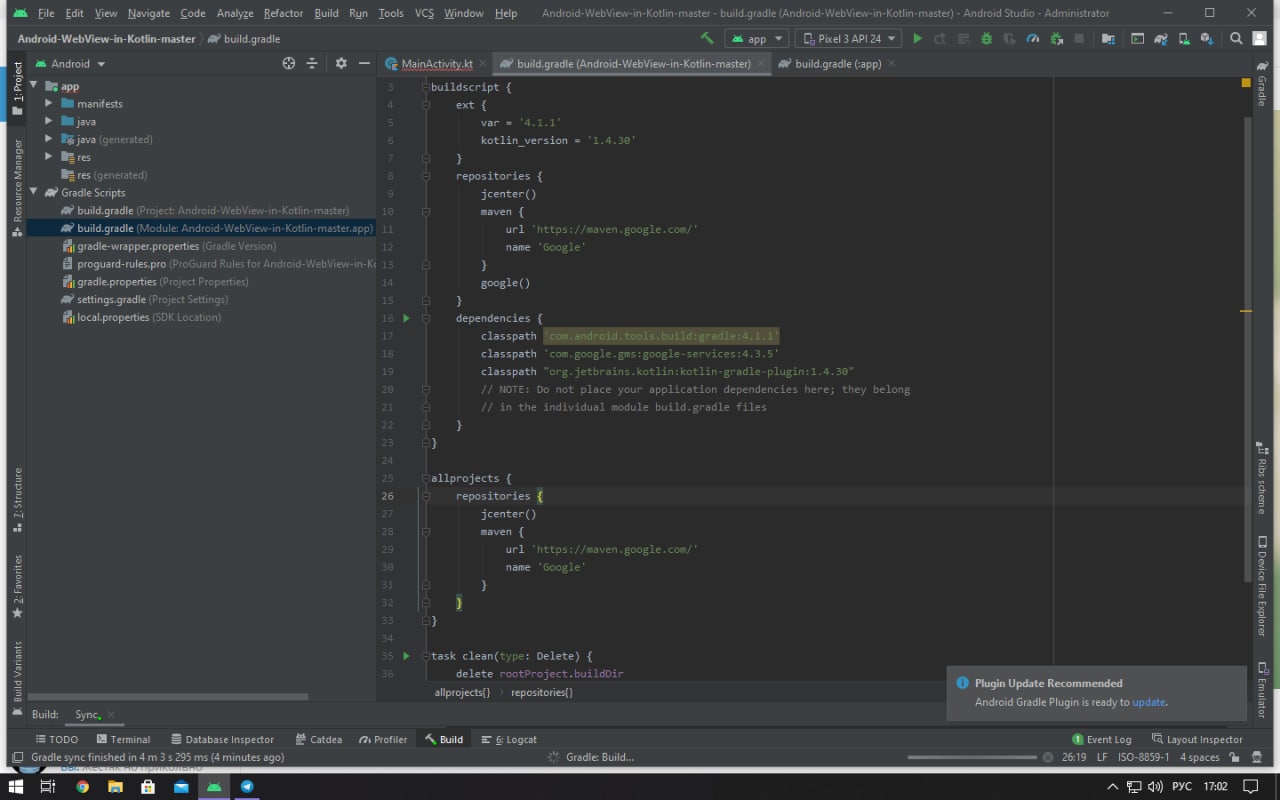1280x800 pixels.
Task: Open the Event Log button
Action: (x=1101, y=739)
